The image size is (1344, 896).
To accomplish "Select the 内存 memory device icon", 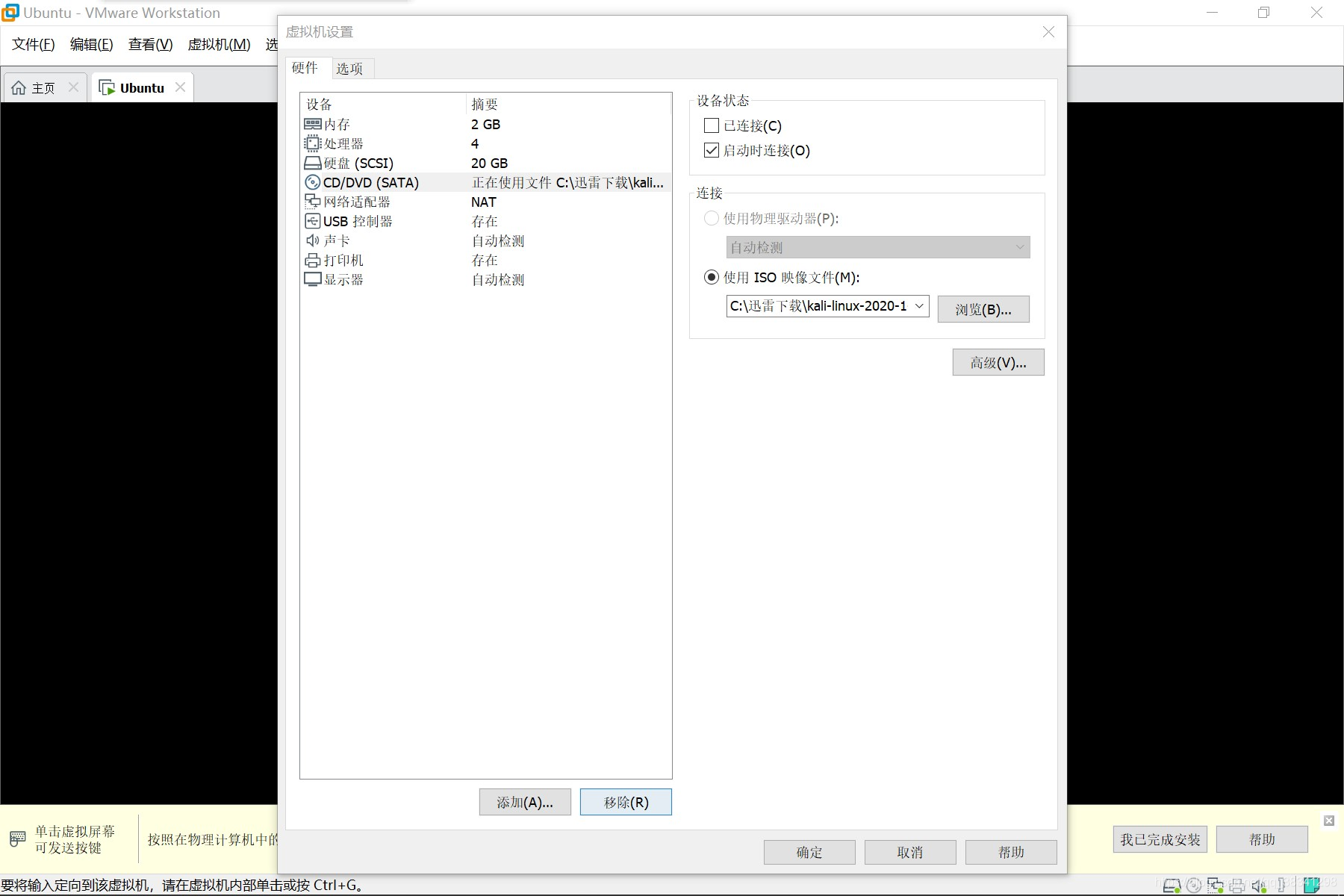I will [313, 124].
